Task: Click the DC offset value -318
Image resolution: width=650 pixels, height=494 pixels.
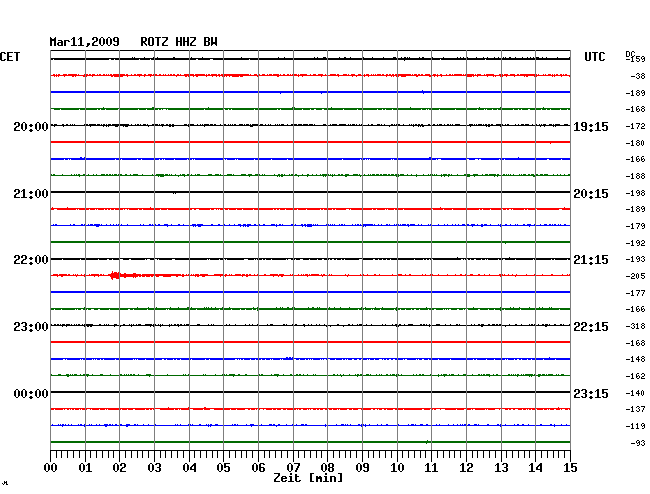Action: point(635,326)
